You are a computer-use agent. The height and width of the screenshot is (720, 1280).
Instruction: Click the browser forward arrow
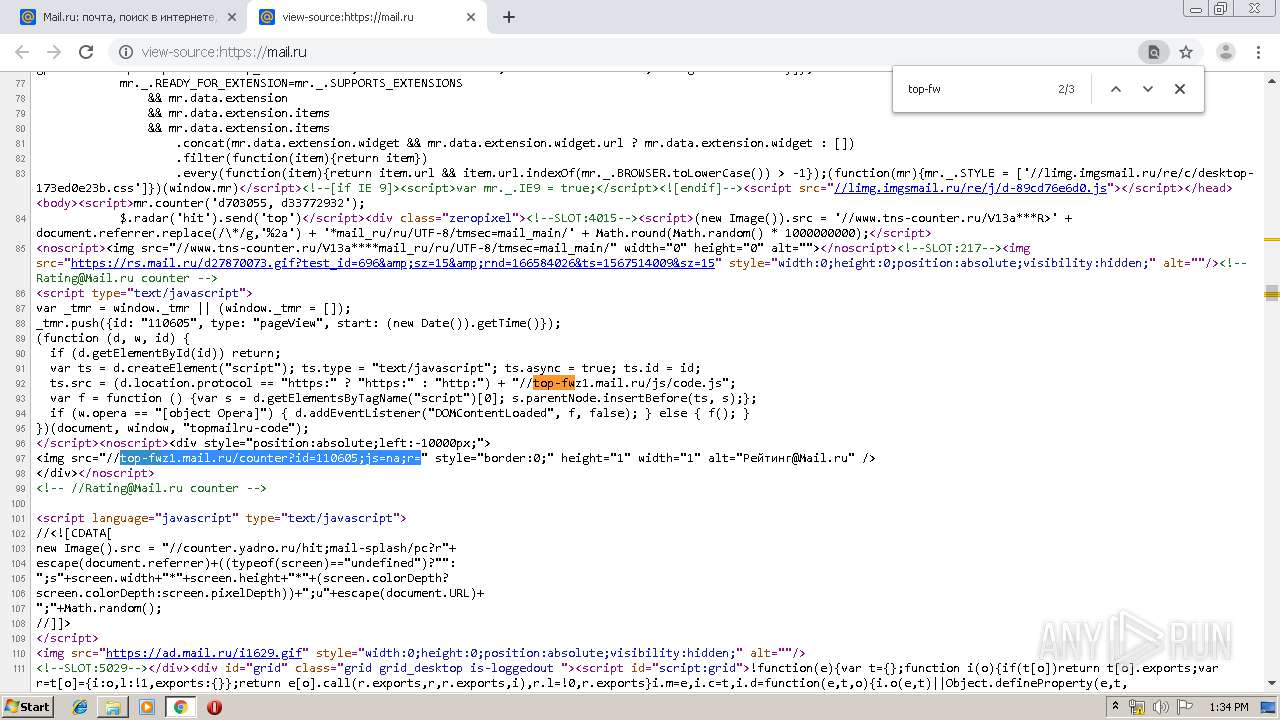54,52
